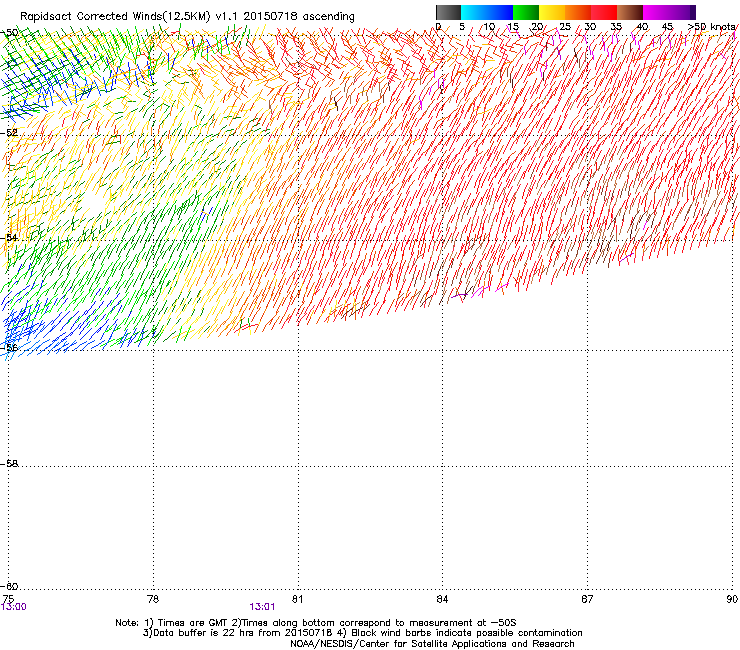Click the '>50 knots' legend label

711,27
